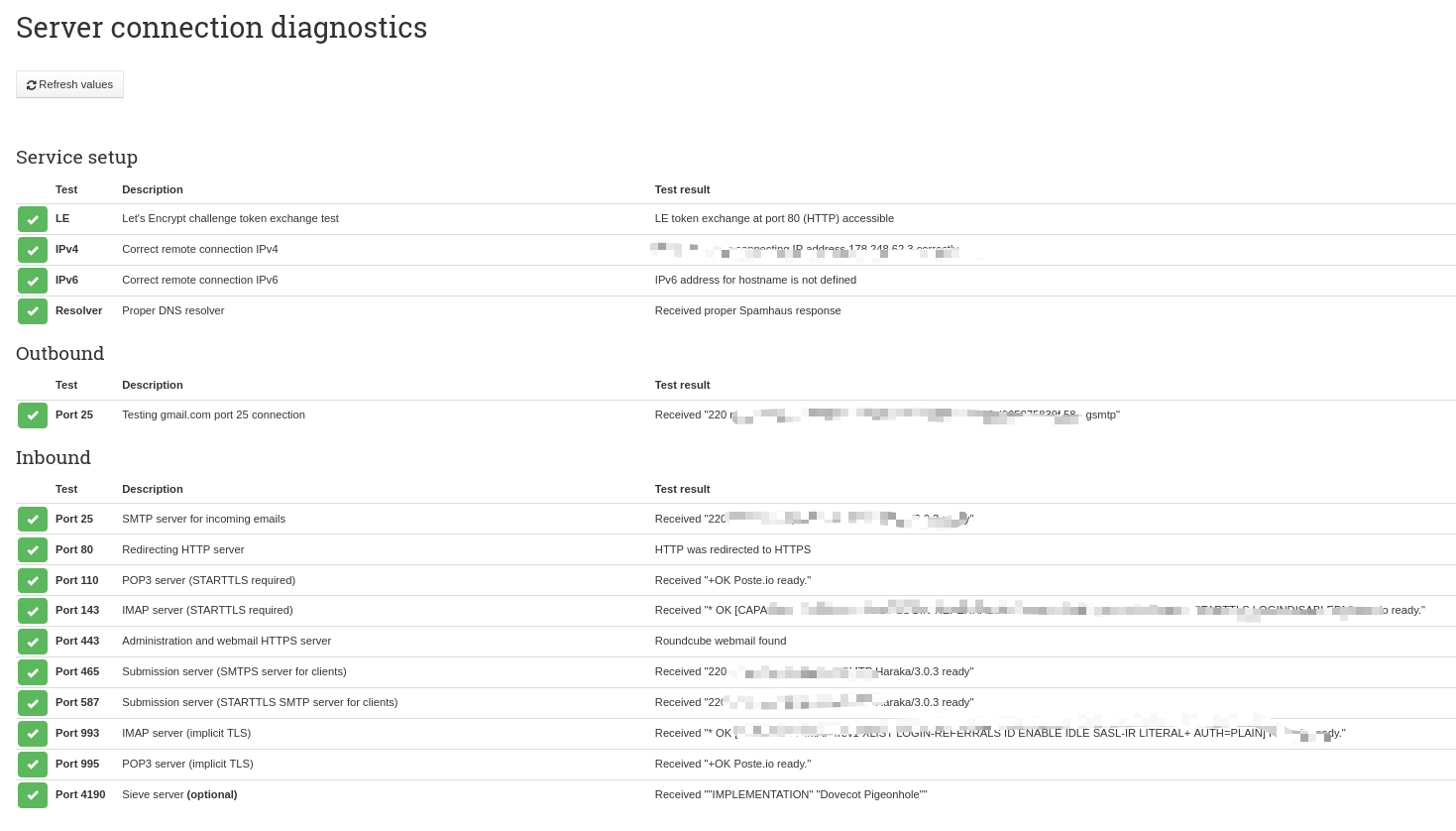Click the green check next to Port 110
This screenshot has height=831, width=1456.
tap(33, 581)
